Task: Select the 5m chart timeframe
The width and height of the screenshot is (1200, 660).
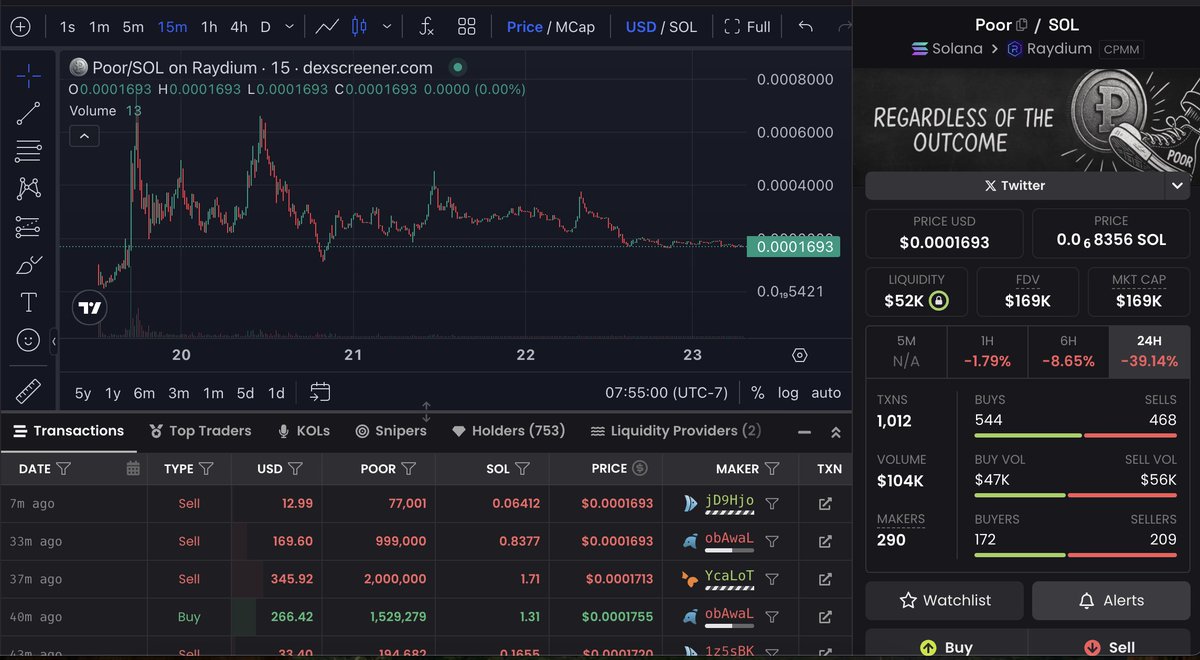Action: point(133,27)
